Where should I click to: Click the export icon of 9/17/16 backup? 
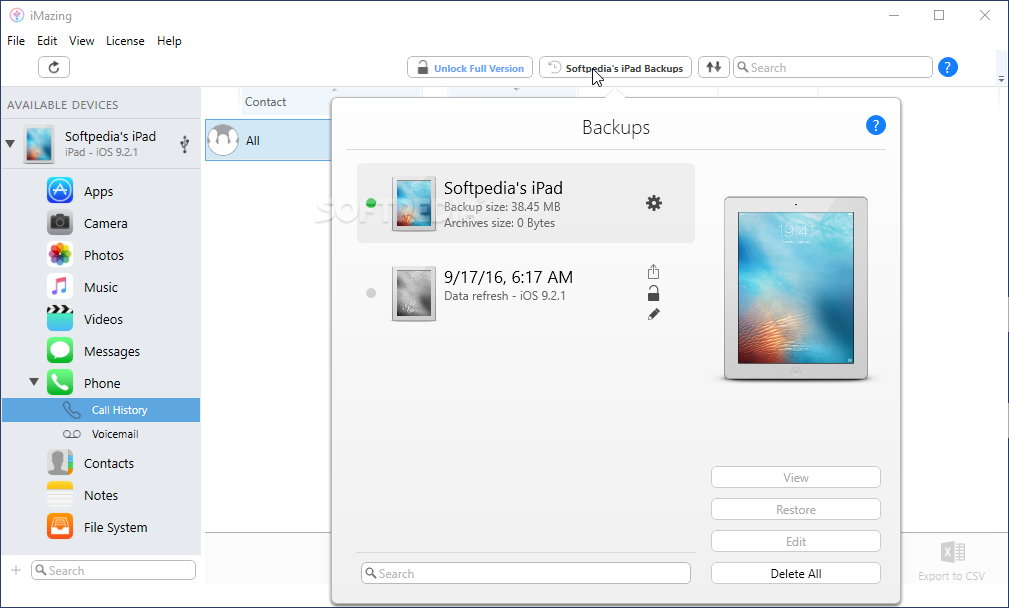point(653,272)
